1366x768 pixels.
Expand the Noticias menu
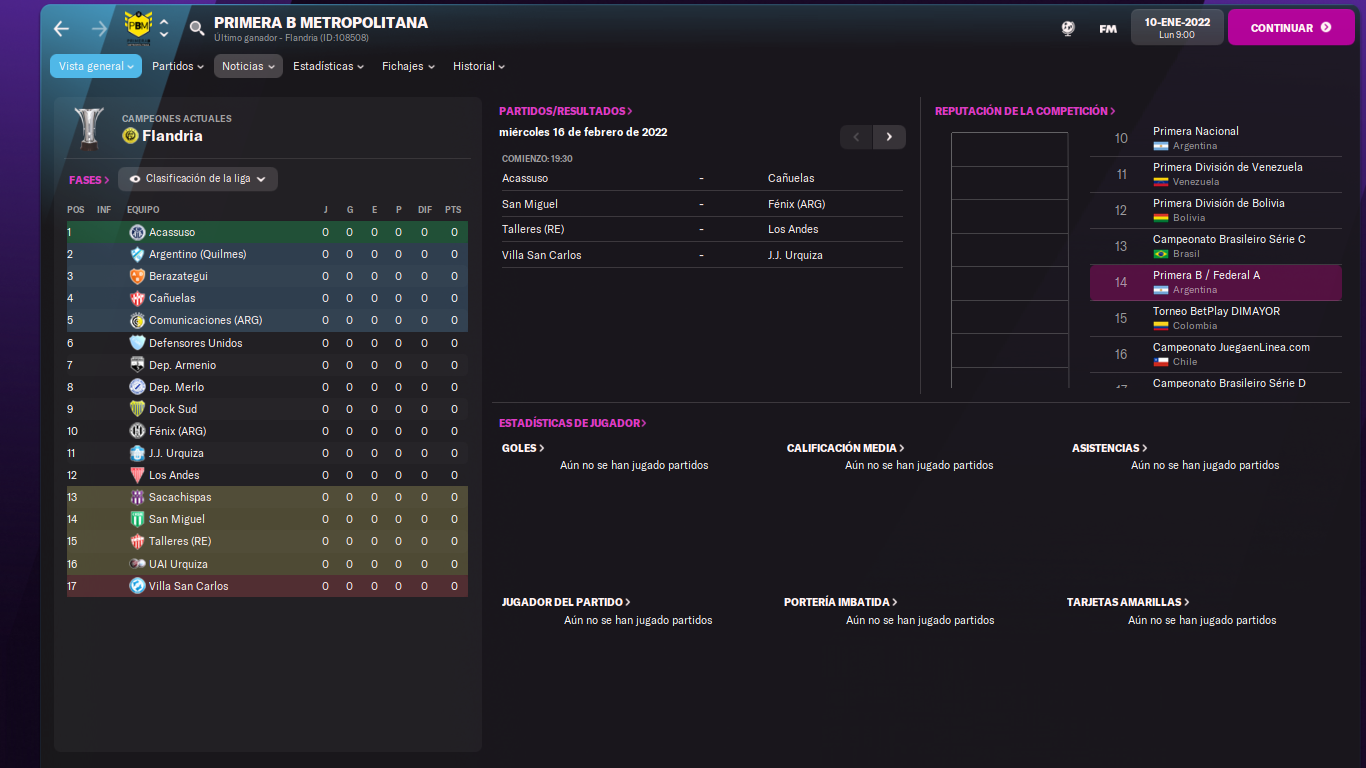(x=248, y=66)
